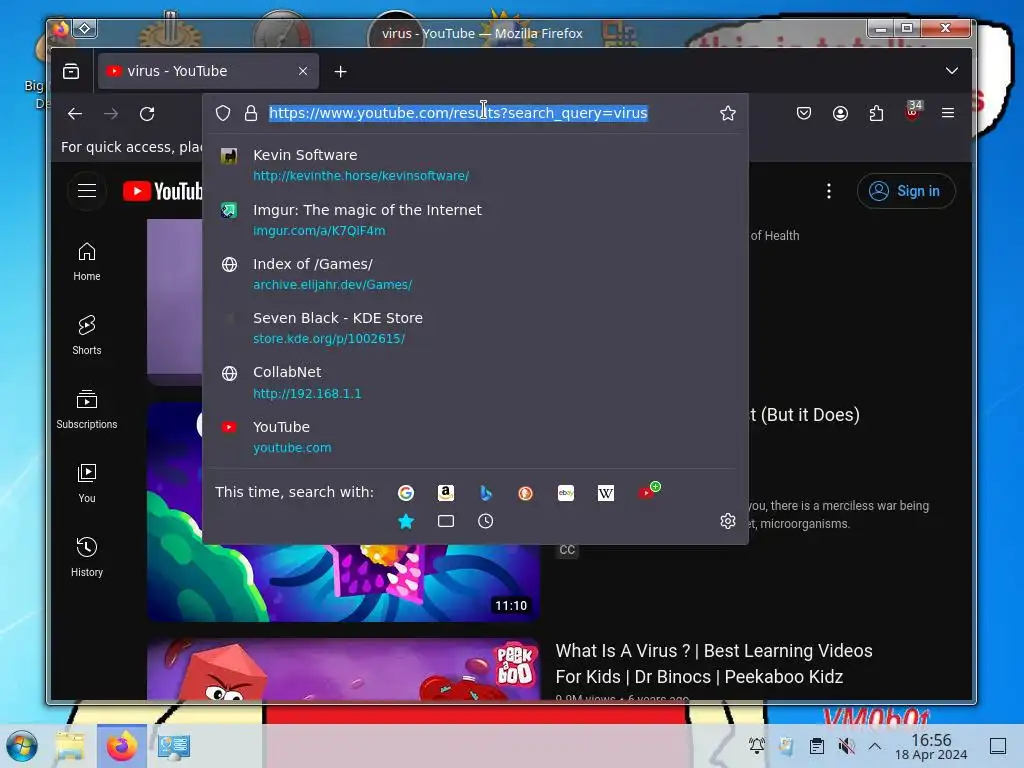Open History in YouTube sidebar
This screenshot has width=1024, height=768.
pos(87,557)
